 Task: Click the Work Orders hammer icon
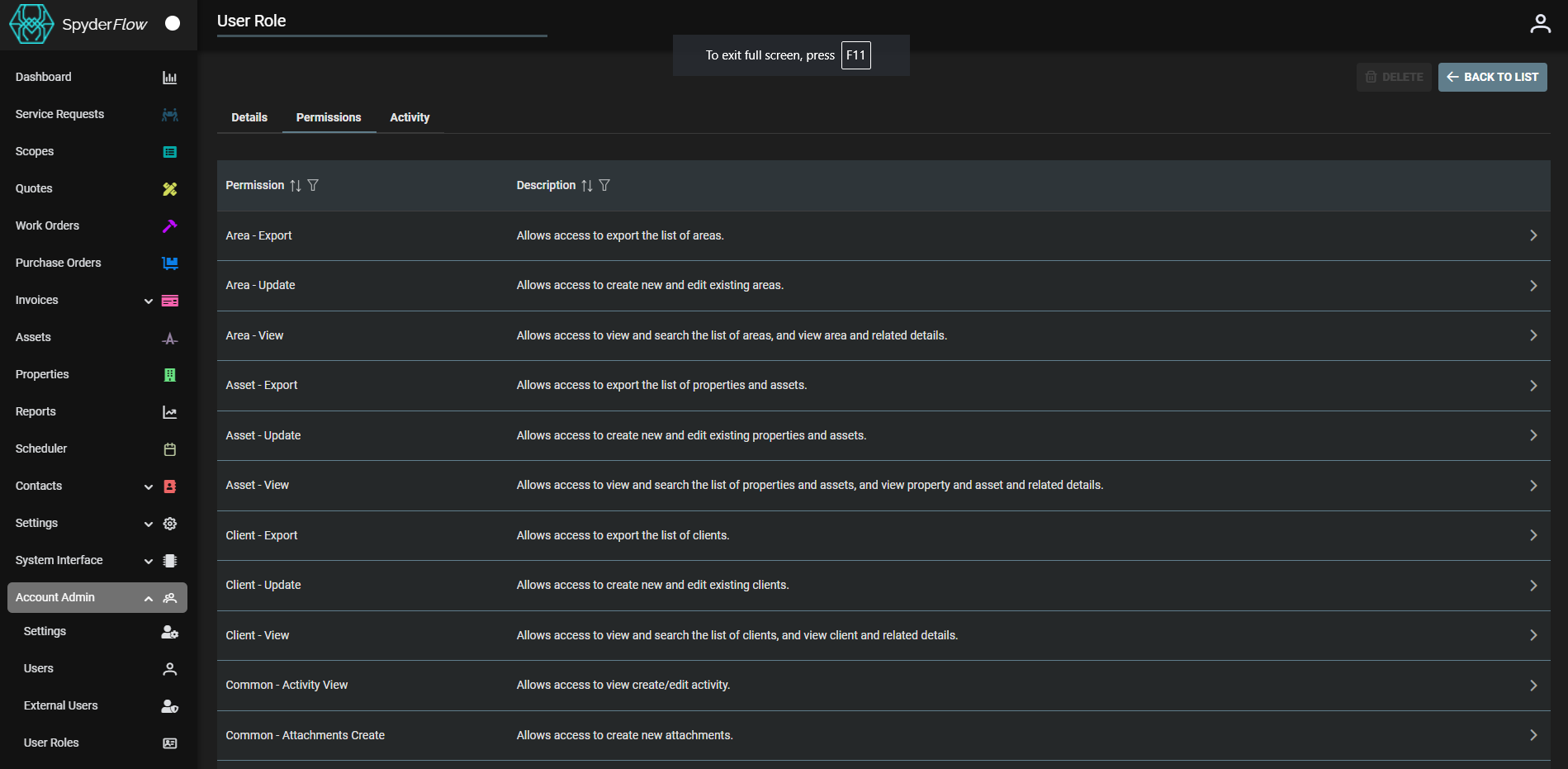tap(169, 226)
